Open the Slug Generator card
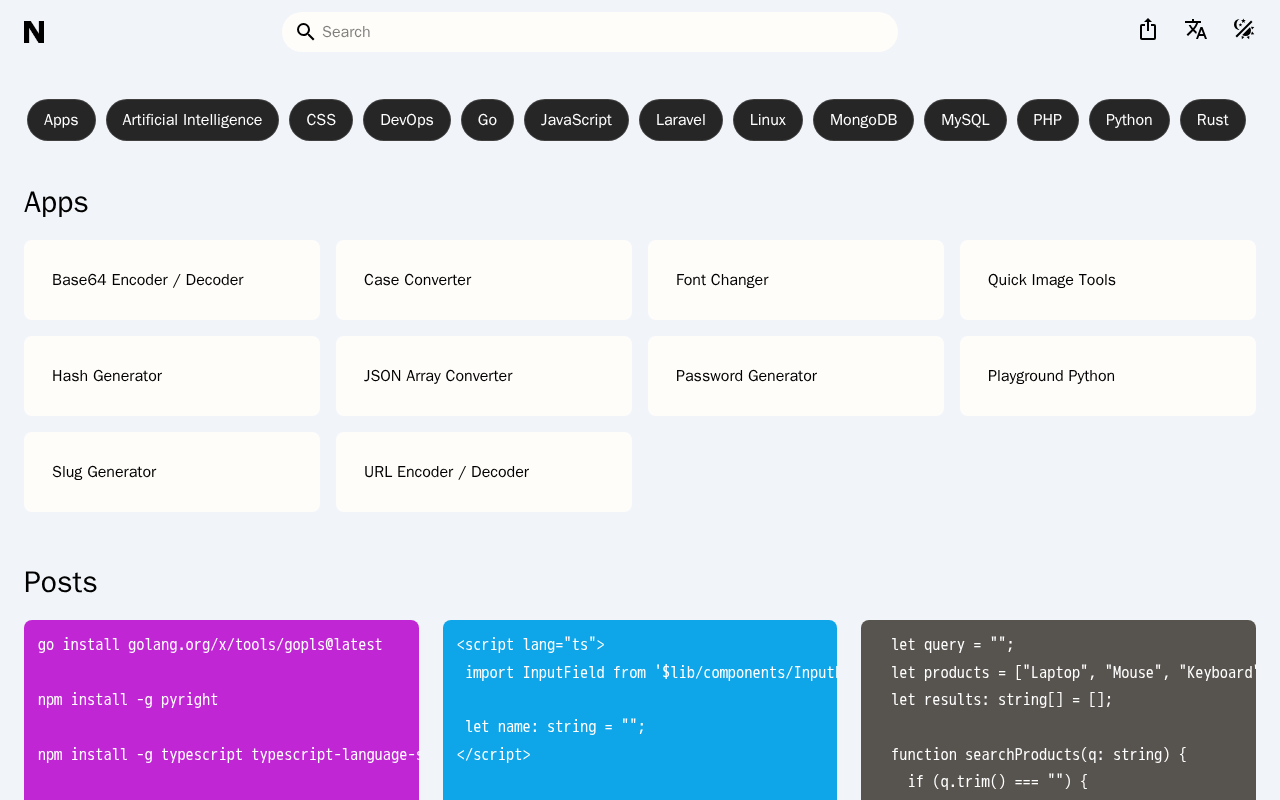Viewport: 1280px width, 800px height. tap(172, 472)
